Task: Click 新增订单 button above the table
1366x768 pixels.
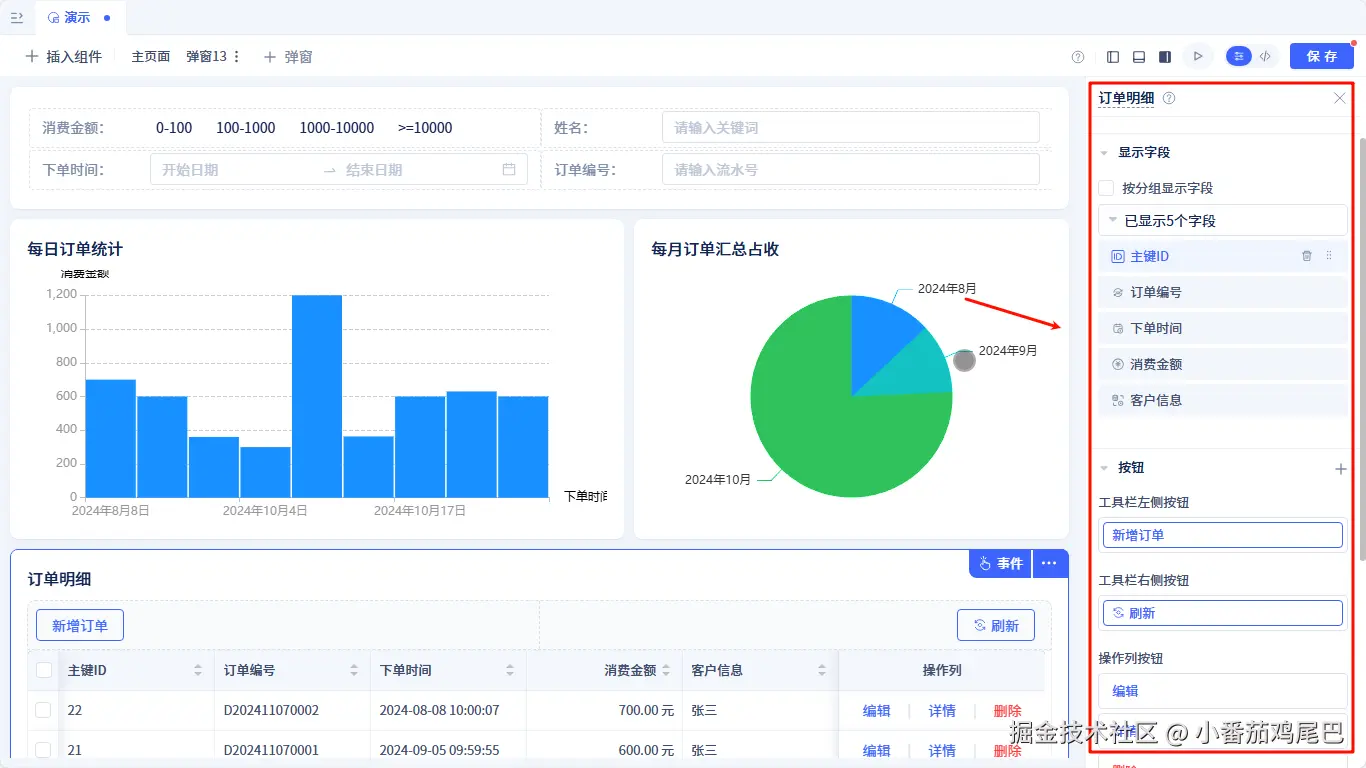Action: tap(80, 626)
